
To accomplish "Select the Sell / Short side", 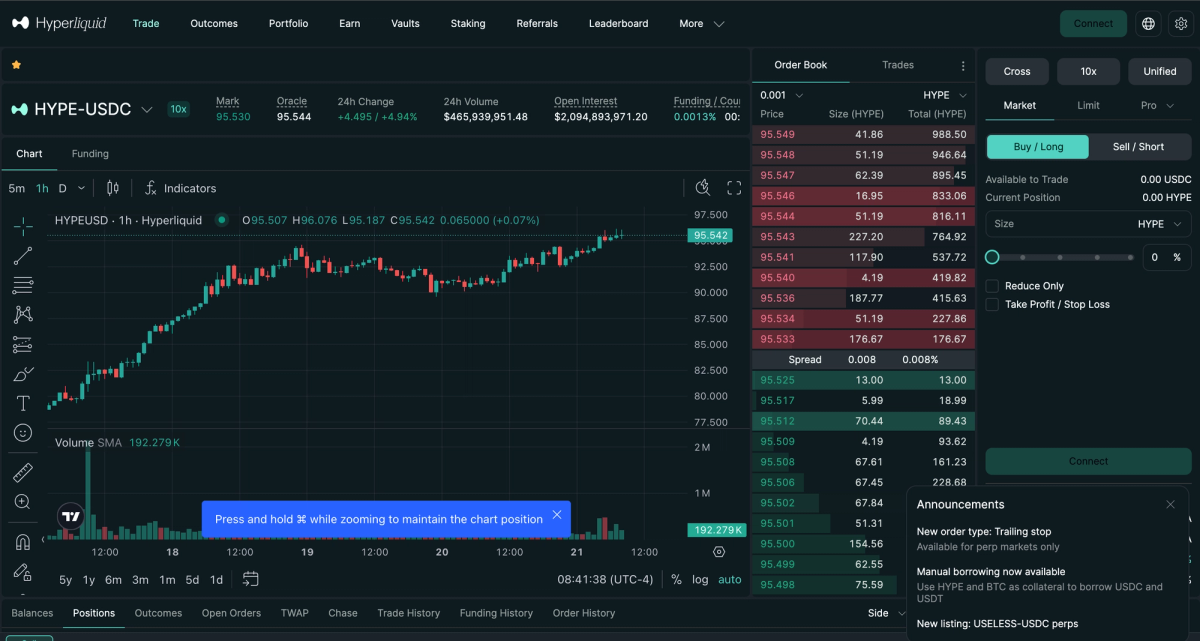I will coord(1138,147).
